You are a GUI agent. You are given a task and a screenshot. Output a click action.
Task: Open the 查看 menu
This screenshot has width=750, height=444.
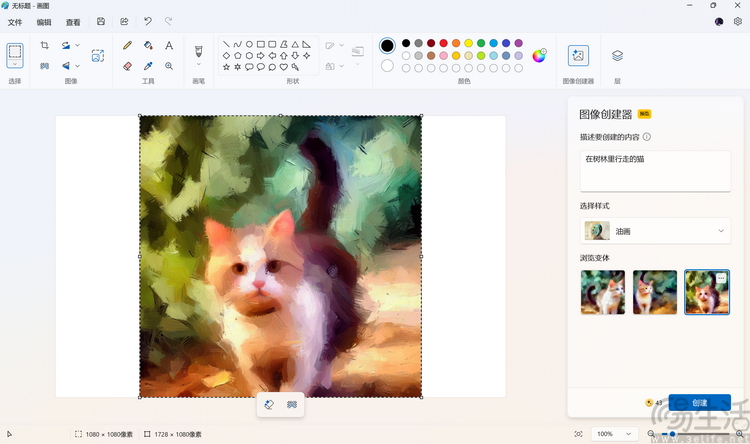(x=73, y=22)
